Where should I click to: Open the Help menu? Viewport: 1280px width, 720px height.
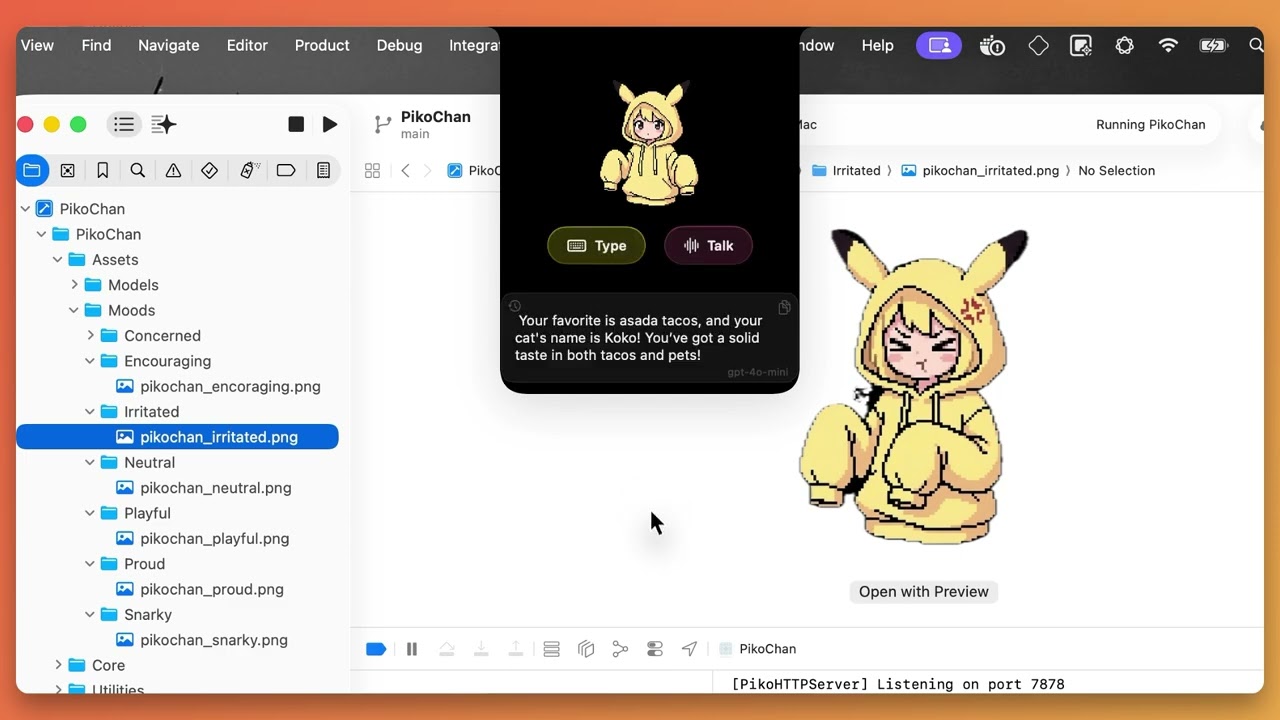point(878,45)
